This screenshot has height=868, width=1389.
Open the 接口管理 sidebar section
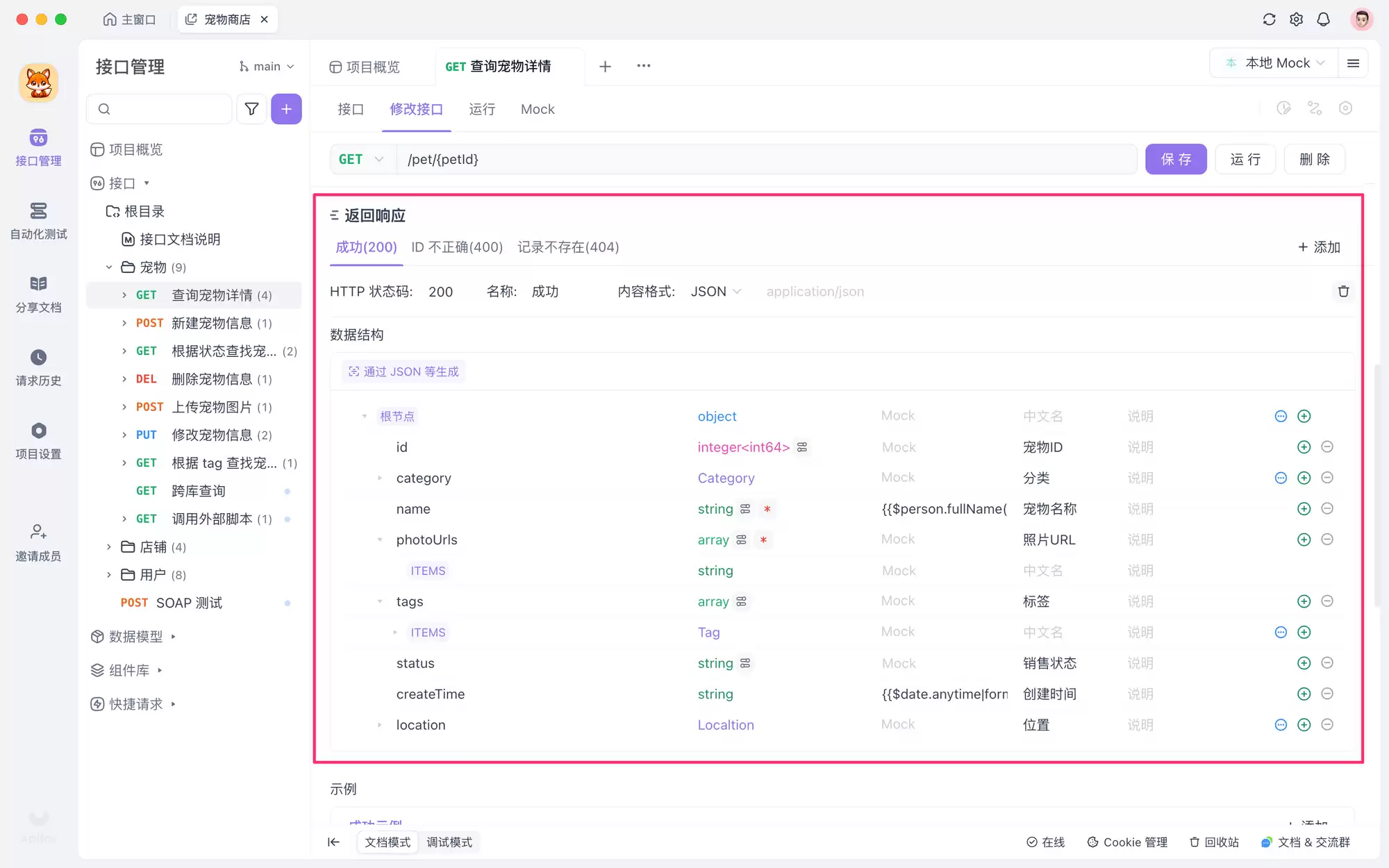click(38, 147)
